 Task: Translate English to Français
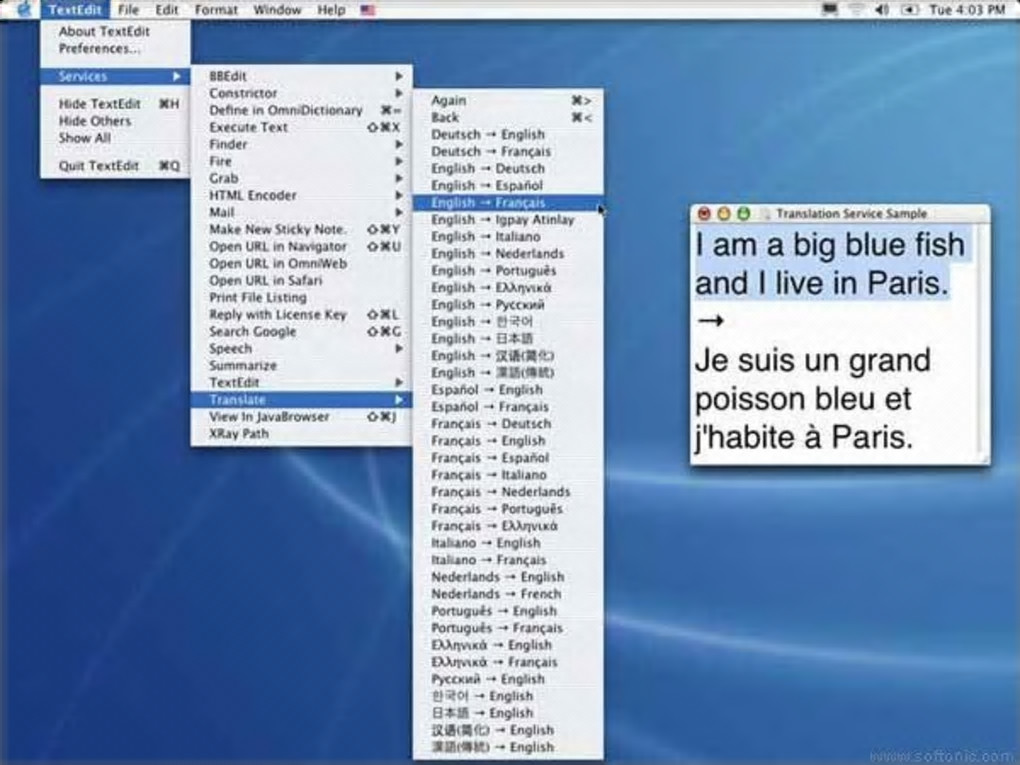[508, 203]
